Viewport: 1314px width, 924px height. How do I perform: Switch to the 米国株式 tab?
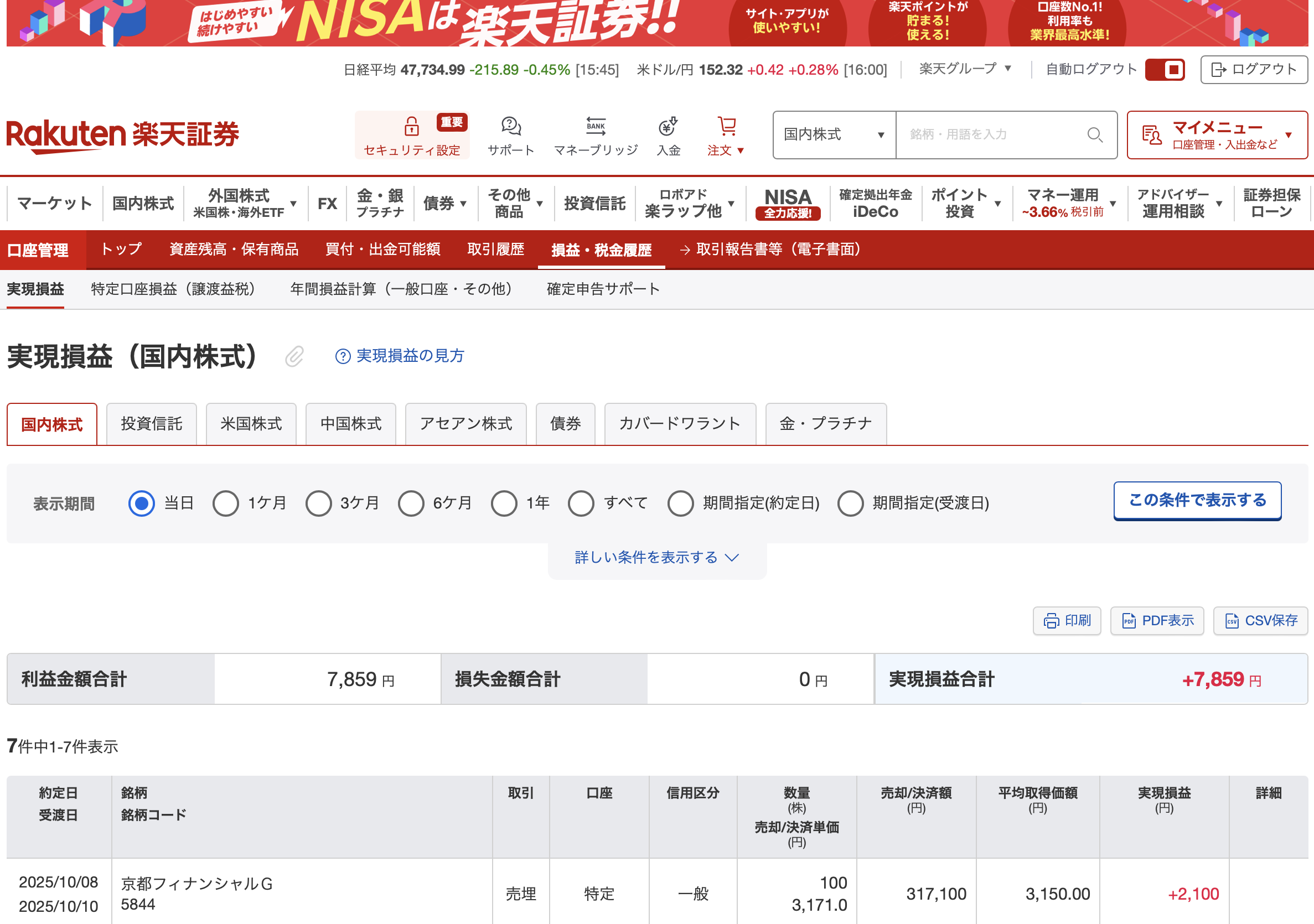251,424
